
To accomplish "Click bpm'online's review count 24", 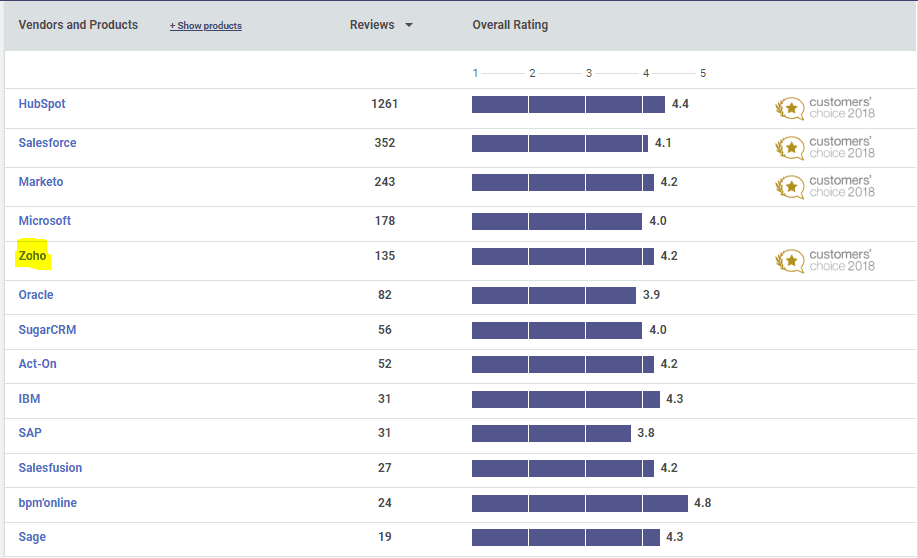I will pos(385,503).
